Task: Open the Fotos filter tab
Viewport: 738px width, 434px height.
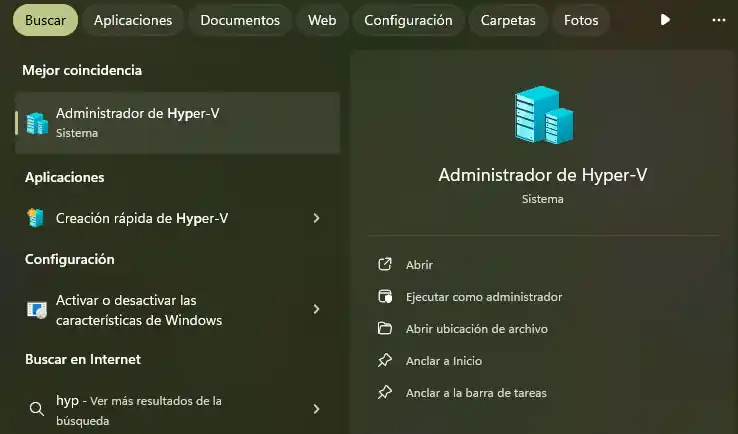Action: (x=581, y=20)
